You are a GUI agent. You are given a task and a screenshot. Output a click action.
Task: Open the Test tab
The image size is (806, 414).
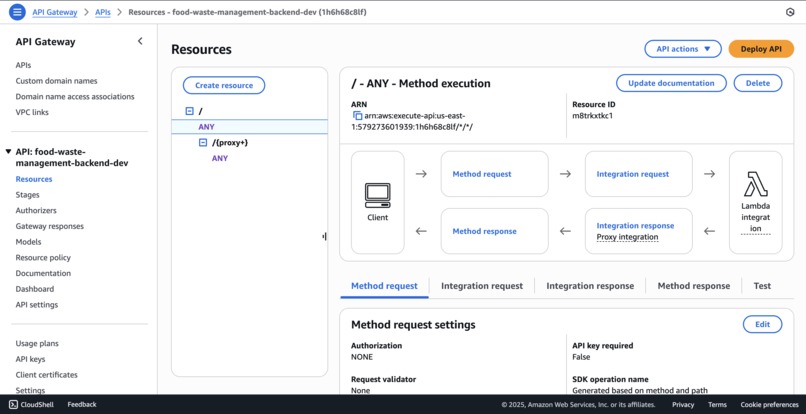click(762, 286)
